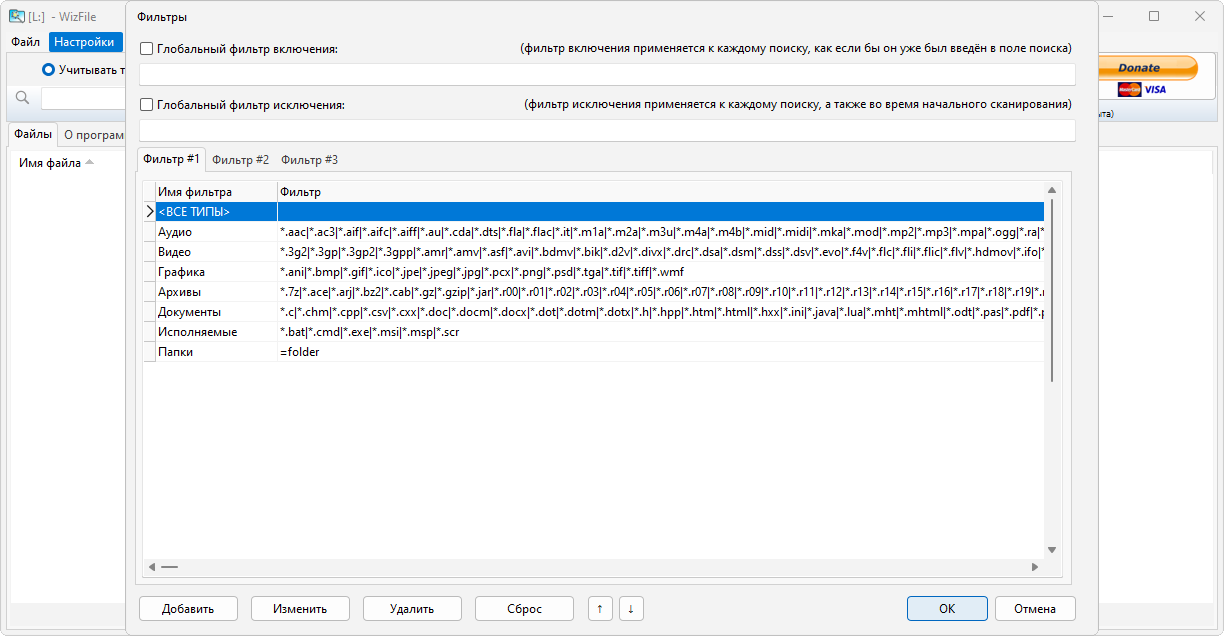The image size is (1224, 636).
Task: Switch to the Фильтр #3 tab
Action: click(309, 159)
